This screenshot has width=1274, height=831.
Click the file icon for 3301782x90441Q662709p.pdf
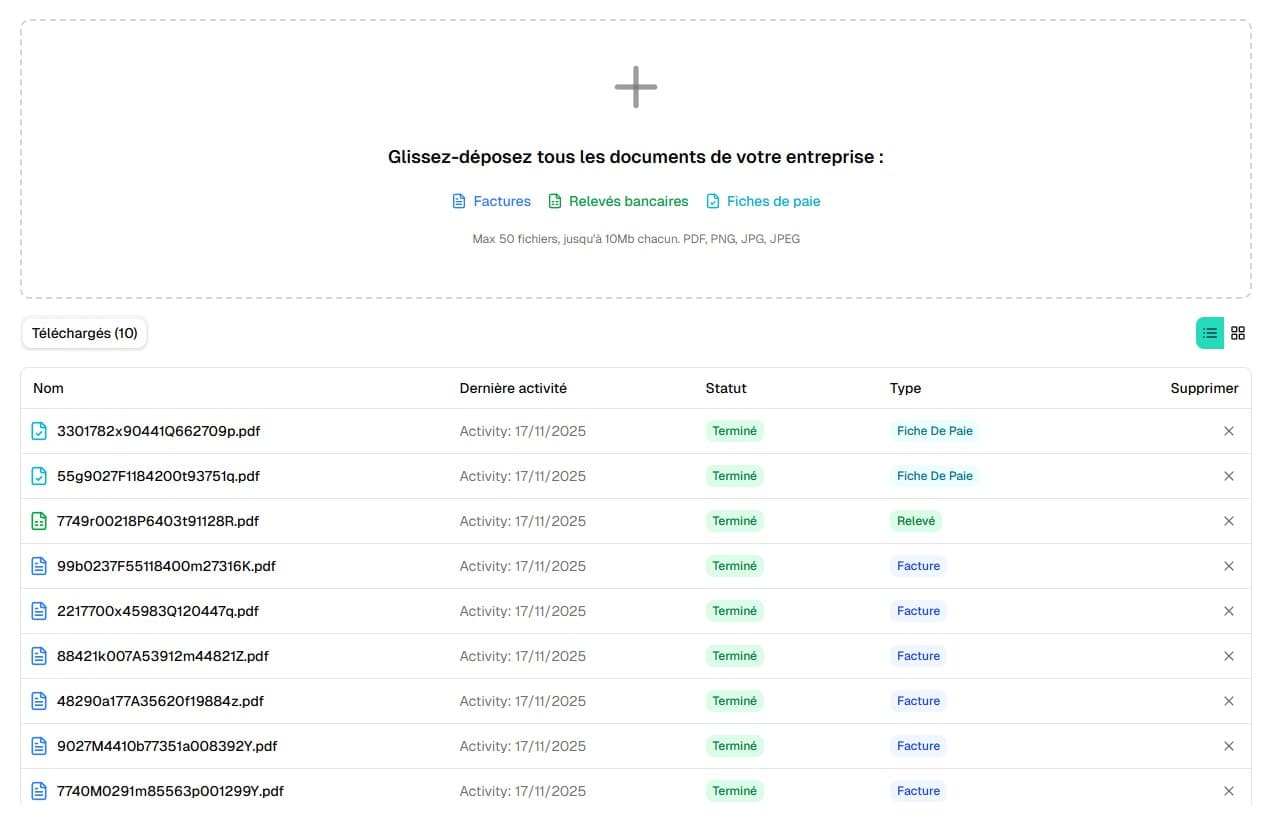pos(38,431)
